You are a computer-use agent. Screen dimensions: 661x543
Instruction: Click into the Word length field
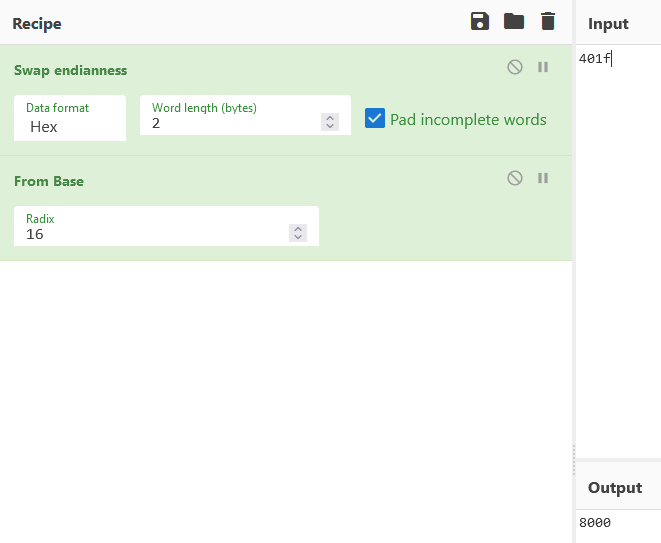[x=230, y=124]
